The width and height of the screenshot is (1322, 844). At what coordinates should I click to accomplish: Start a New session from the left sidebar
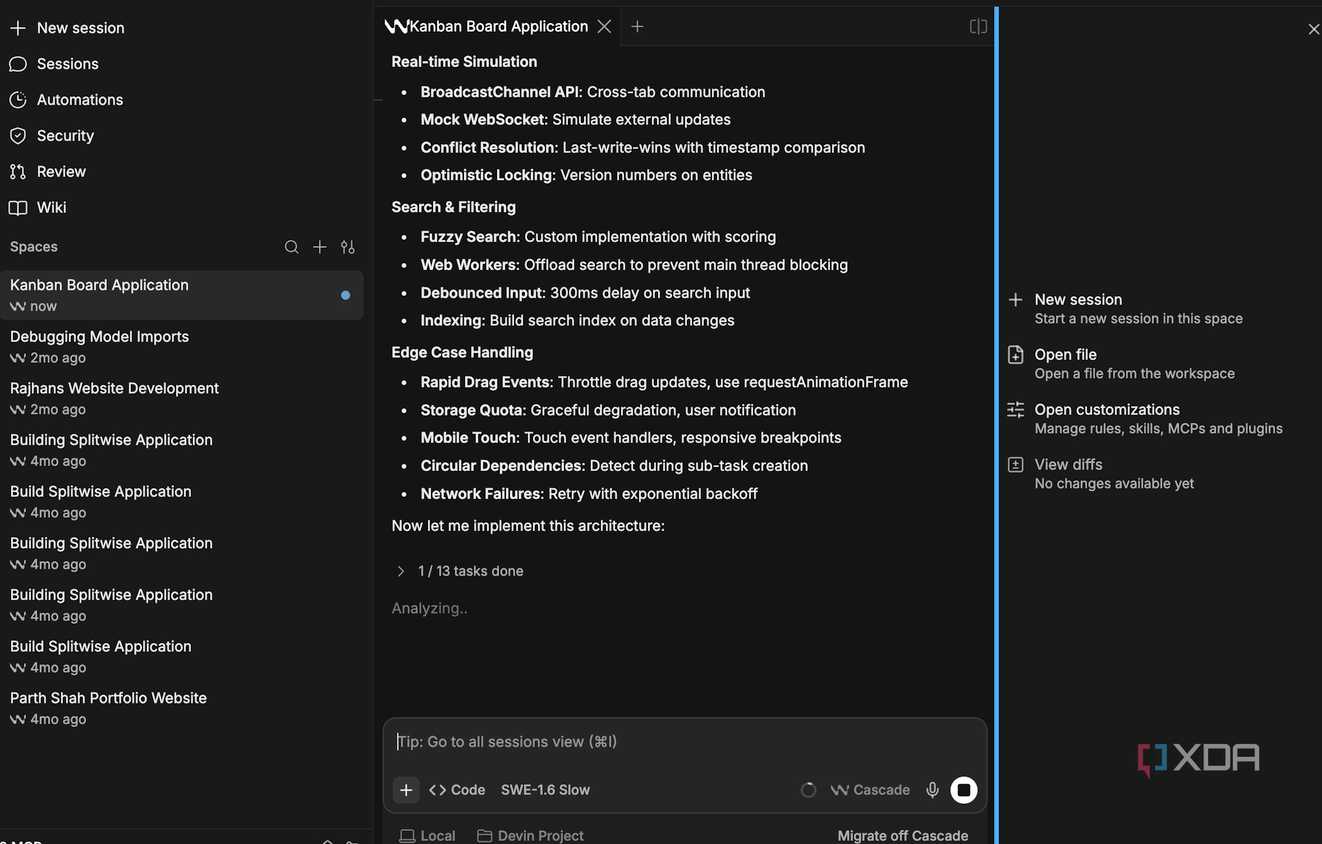67,28
